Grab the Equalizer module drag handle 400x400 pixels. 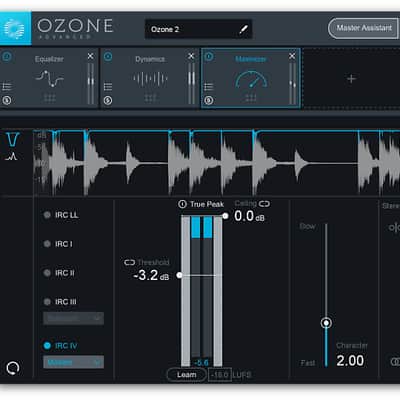coord(50,98)
